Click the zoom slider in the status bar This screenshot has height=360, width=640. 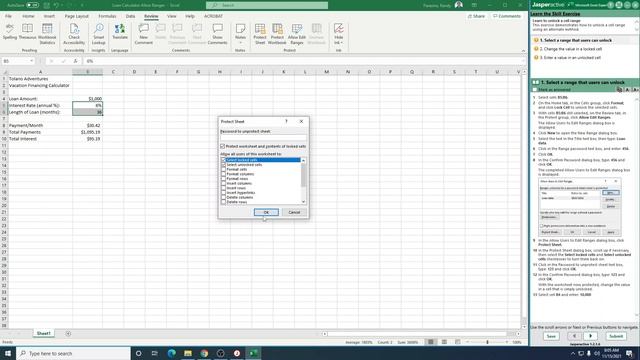point(487,342)
